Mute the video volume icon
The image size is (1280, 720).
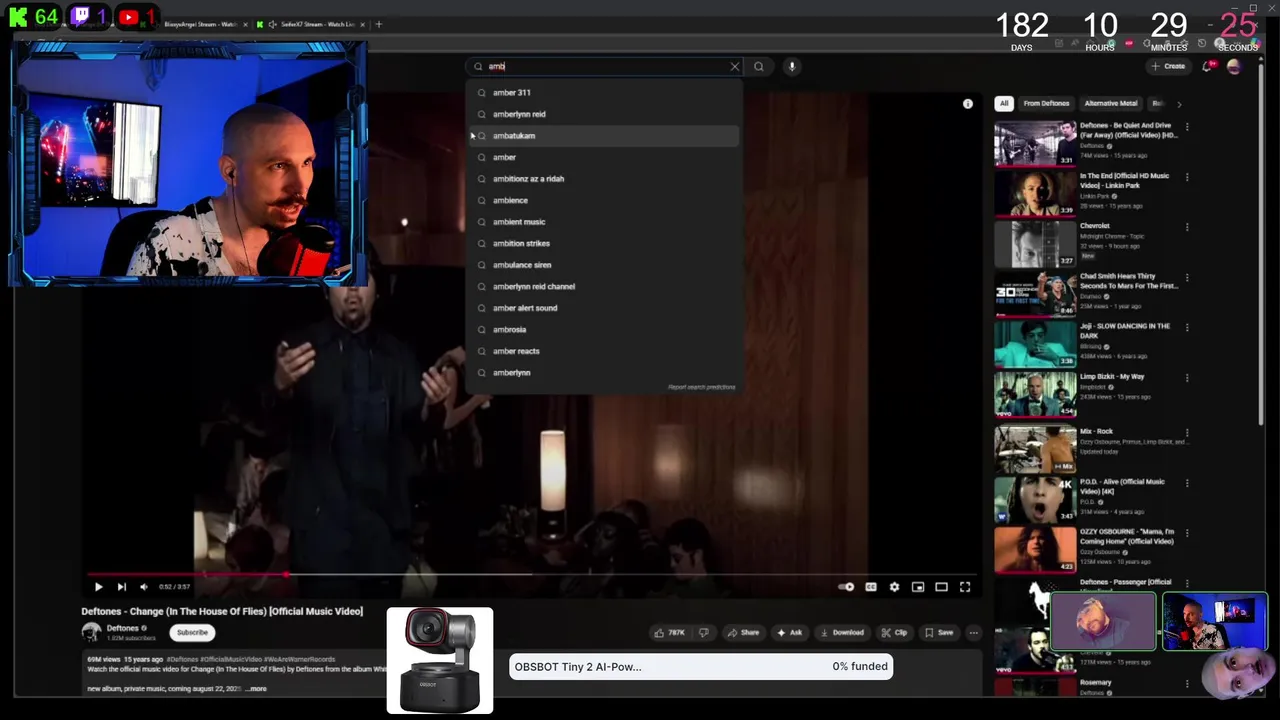click(x=144, y=587)
